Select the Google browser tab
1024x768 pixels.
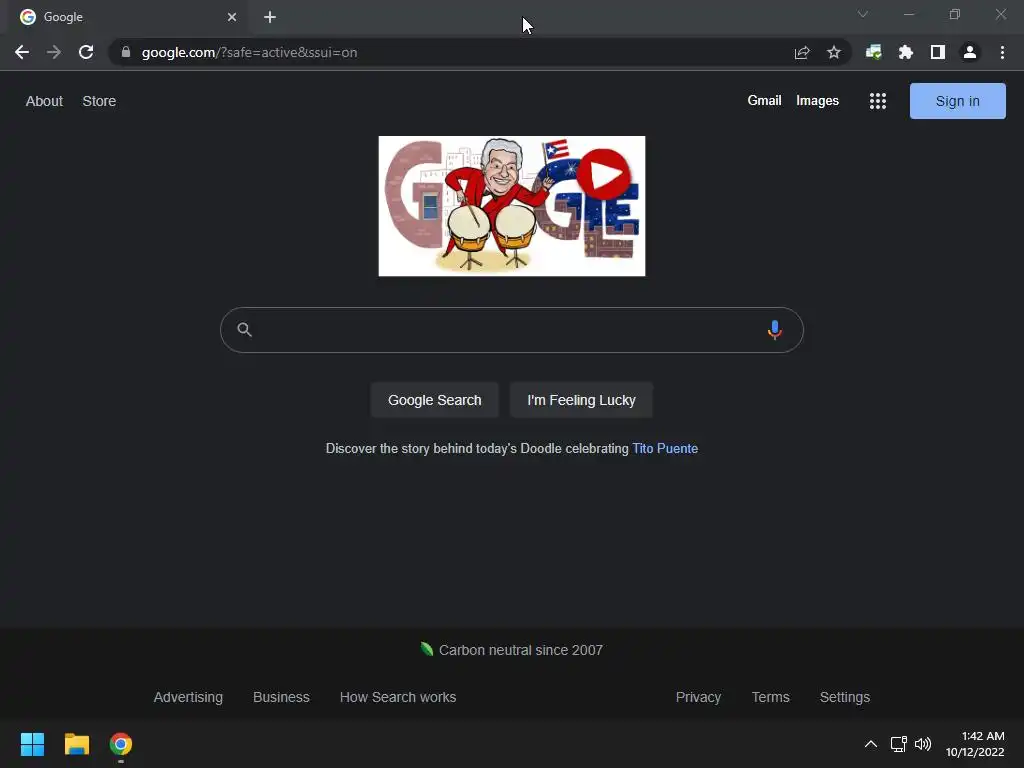[129, 17]
